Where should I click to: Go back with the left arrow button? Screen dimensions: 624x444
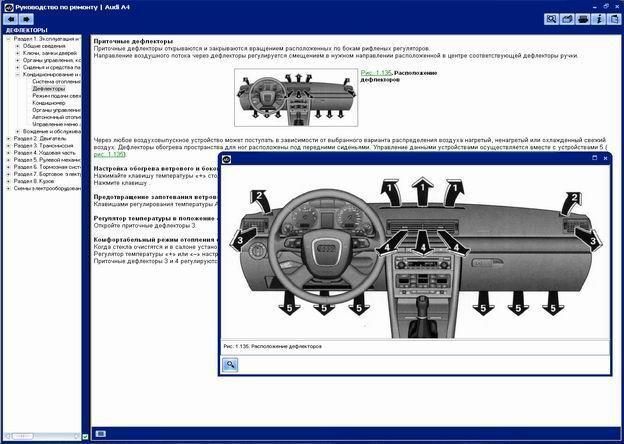[x=11, y=19]
